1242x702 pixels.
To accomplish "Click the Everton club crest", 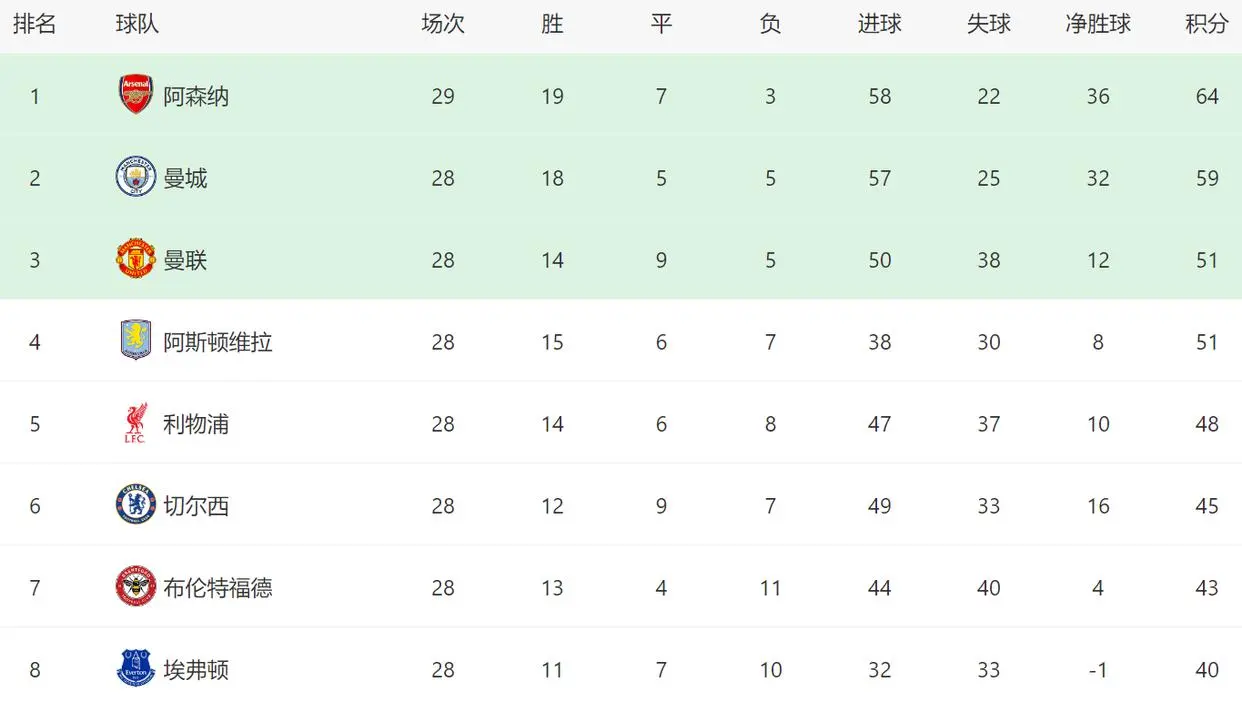I will coord(135,668).
